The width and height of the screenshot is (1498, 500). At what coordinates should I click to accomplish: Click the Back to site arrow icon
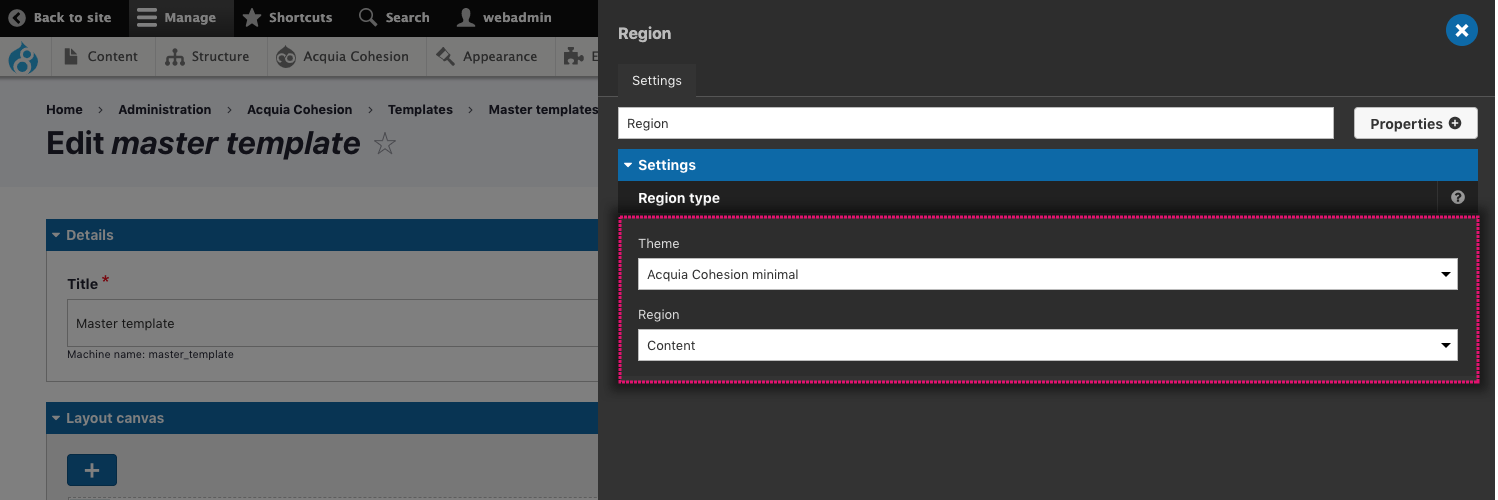click(17, 17)
